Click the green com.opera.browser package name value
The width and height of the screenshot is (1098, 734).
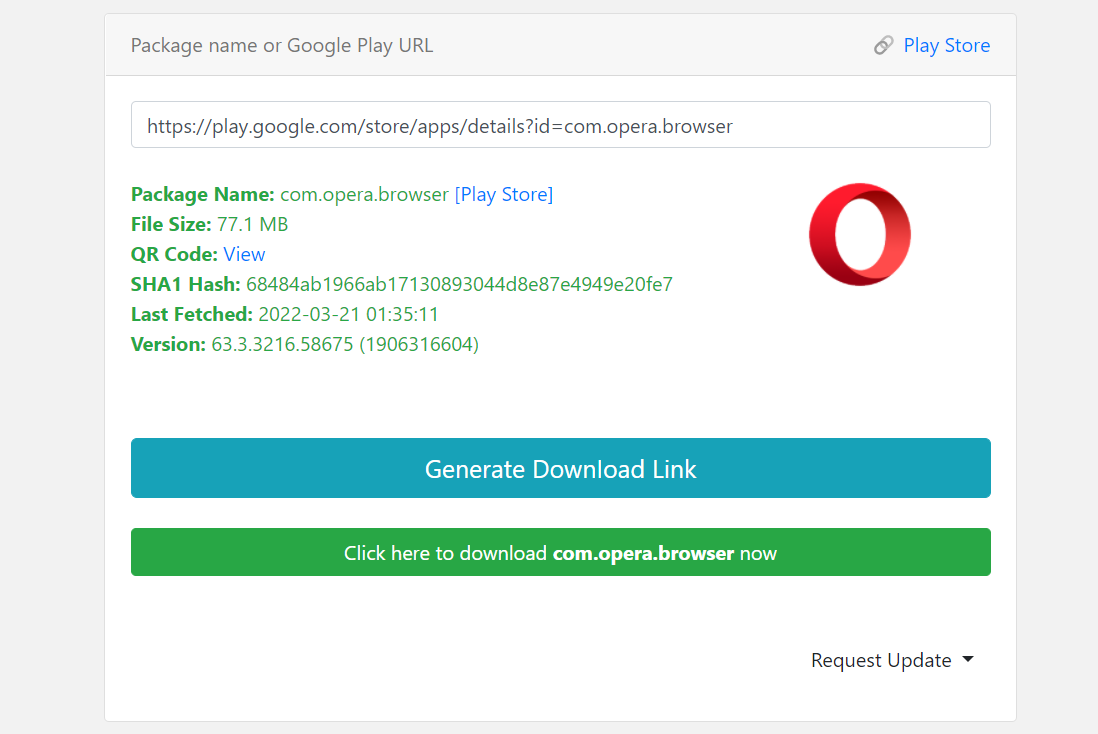[364, 194]
